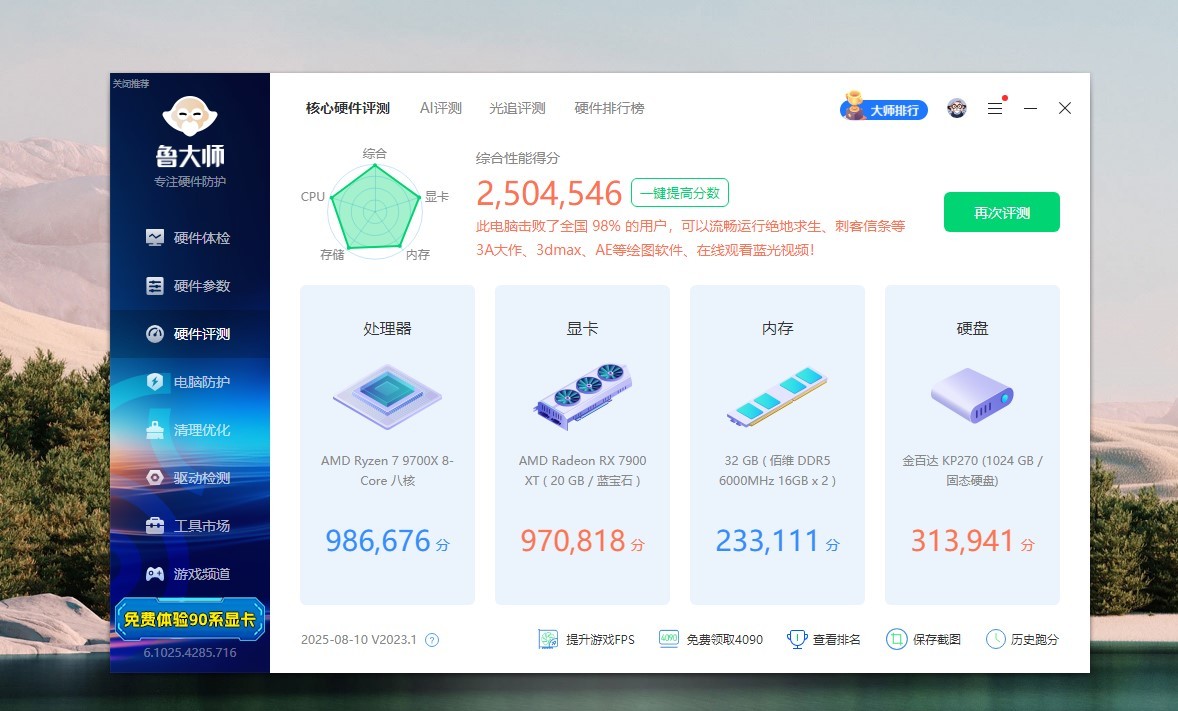Open 电脑防护 in the sidebar
1178x711 pixels.
point(189,382)
